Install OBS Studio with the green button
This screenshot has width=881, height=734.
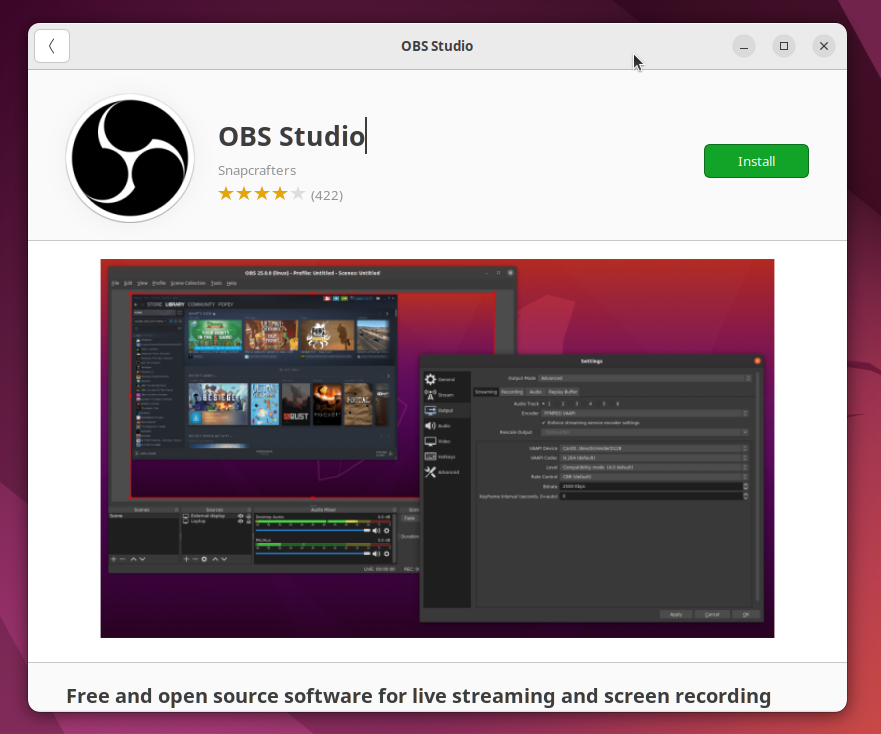756,161
